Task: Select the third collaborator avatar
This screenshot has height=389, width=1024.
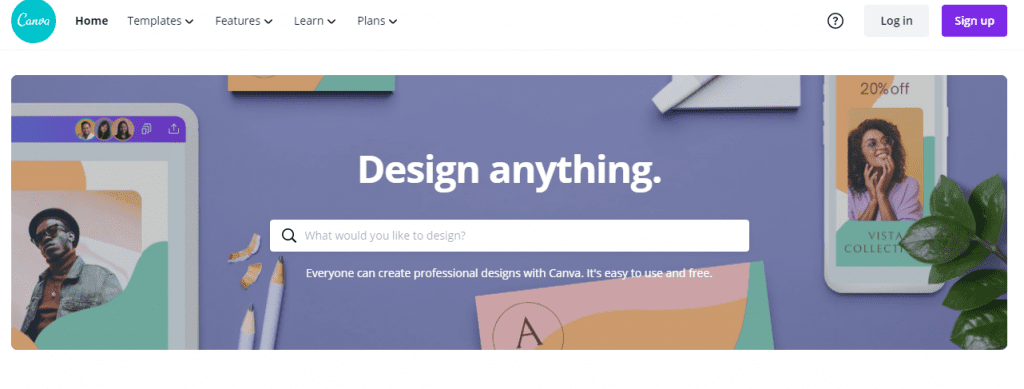Action: coord(123,129)
